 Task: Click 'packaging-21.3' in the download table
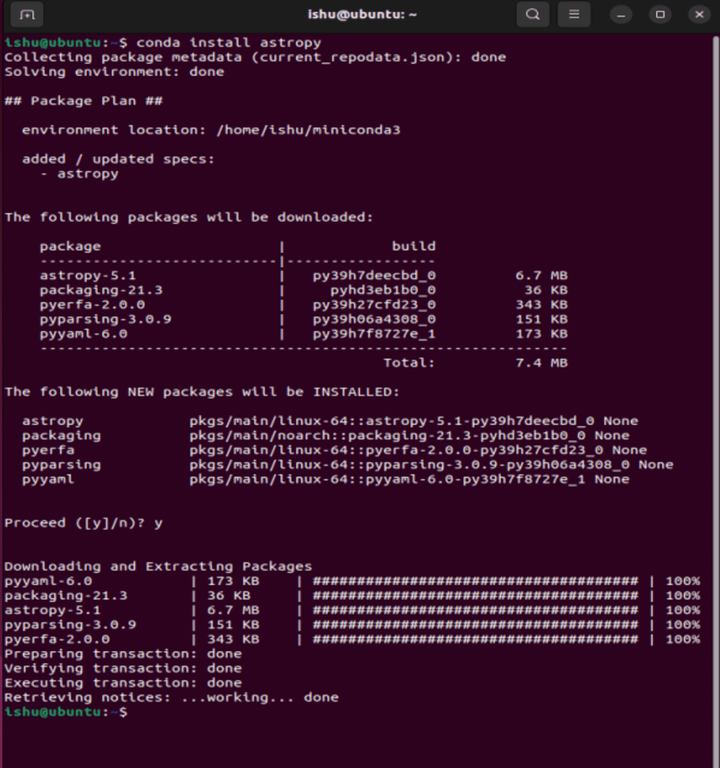[101, 290]
